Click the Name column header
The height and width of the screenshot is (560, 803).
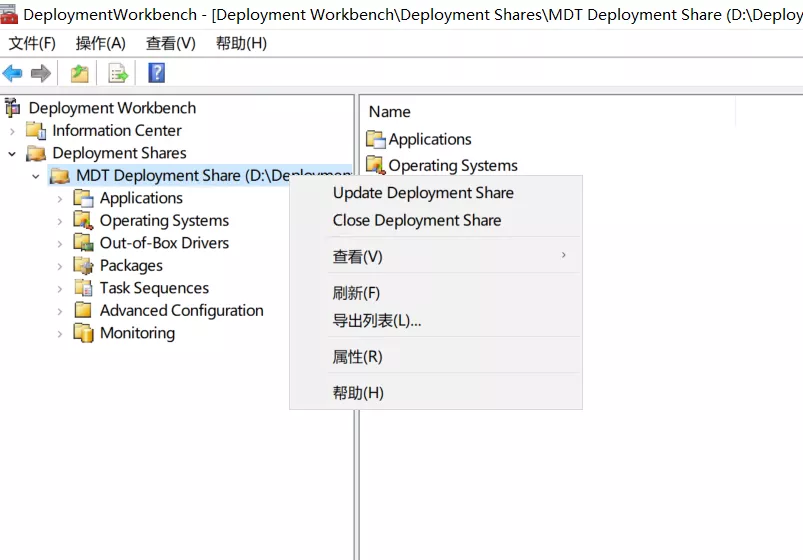point(390,112)
